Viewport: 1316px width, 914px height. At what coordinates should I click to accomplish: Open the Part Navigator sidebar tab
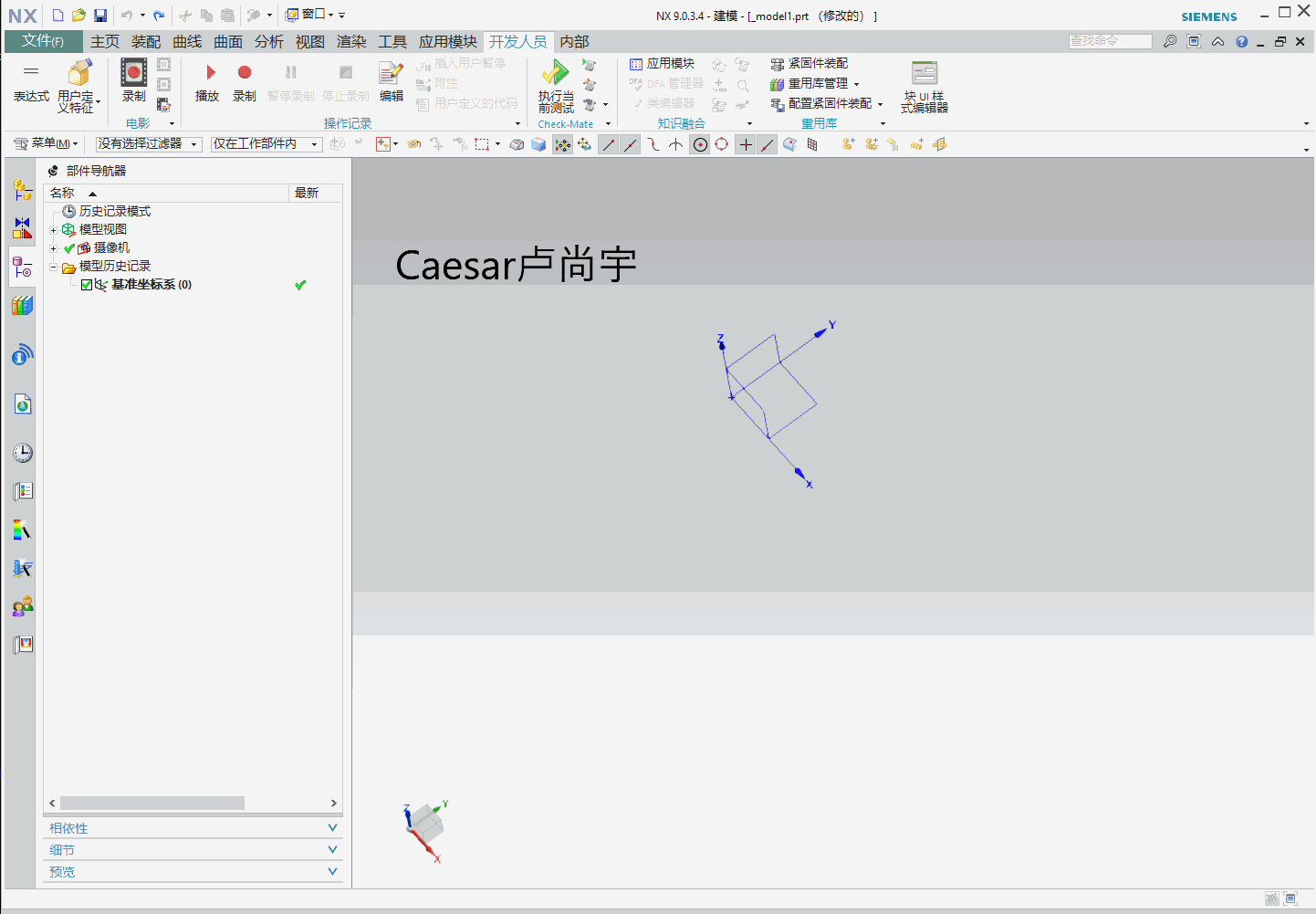[x=23, y=268]
